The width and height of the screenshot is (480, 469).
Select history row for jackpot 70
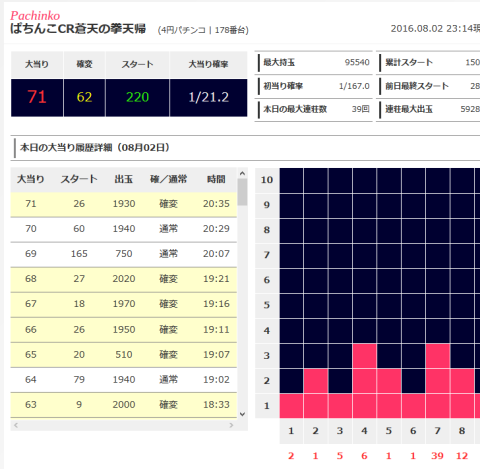[x=124, y=229]
